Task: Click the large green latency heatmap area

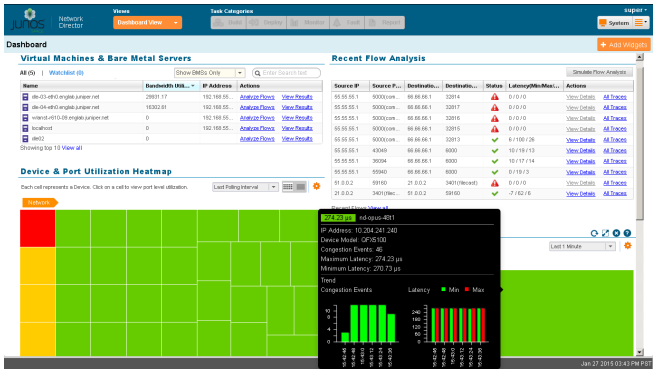Action: 567,313
